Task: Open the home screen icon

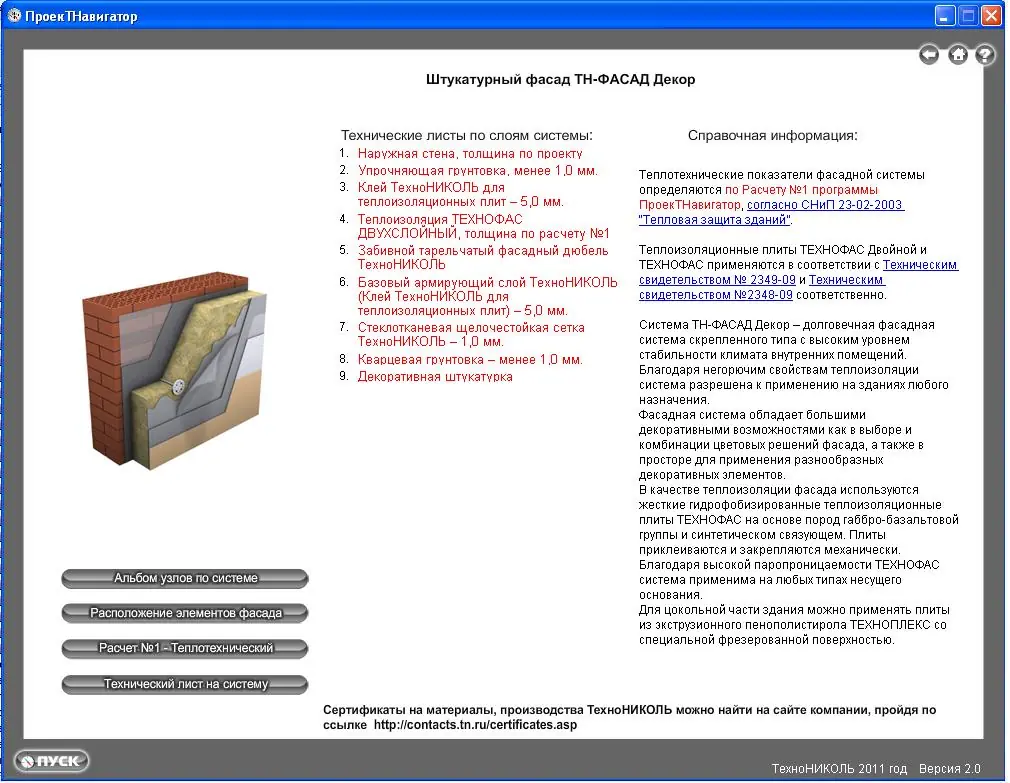Action: [x=958, y=55]
